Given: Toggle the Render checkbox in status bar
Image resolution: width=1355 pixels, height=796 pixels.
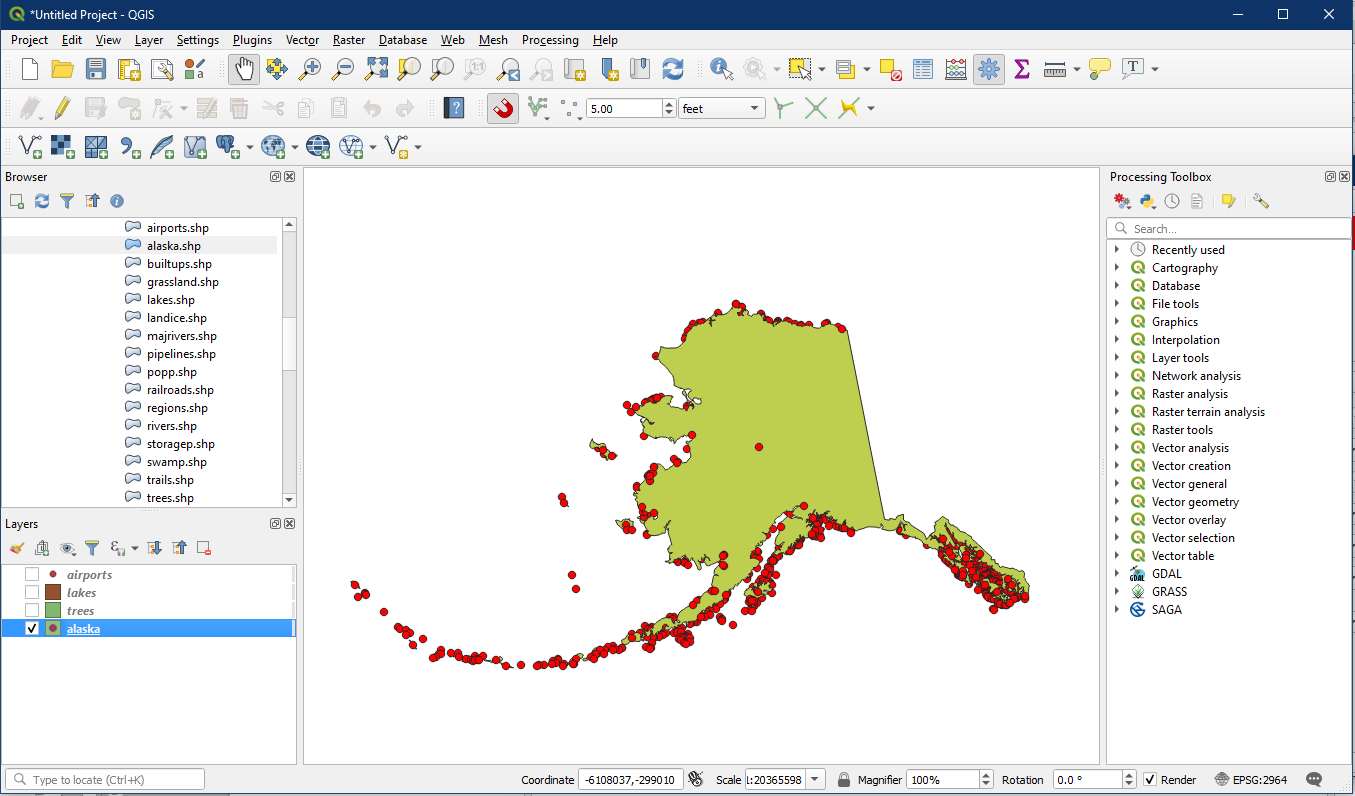Looking at the screenshot, I should click(1150, 780).
